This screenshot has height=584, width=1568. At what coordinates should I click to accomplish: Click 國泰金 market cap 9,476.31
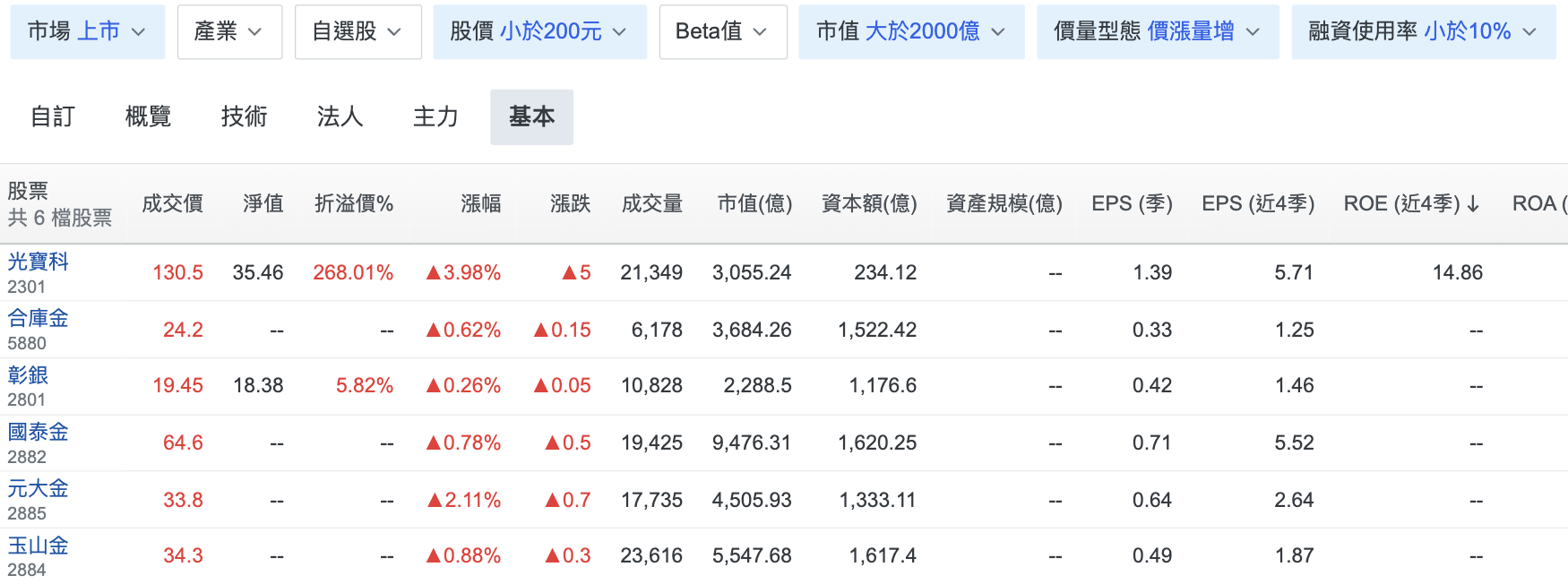click(x=752, y=442)
